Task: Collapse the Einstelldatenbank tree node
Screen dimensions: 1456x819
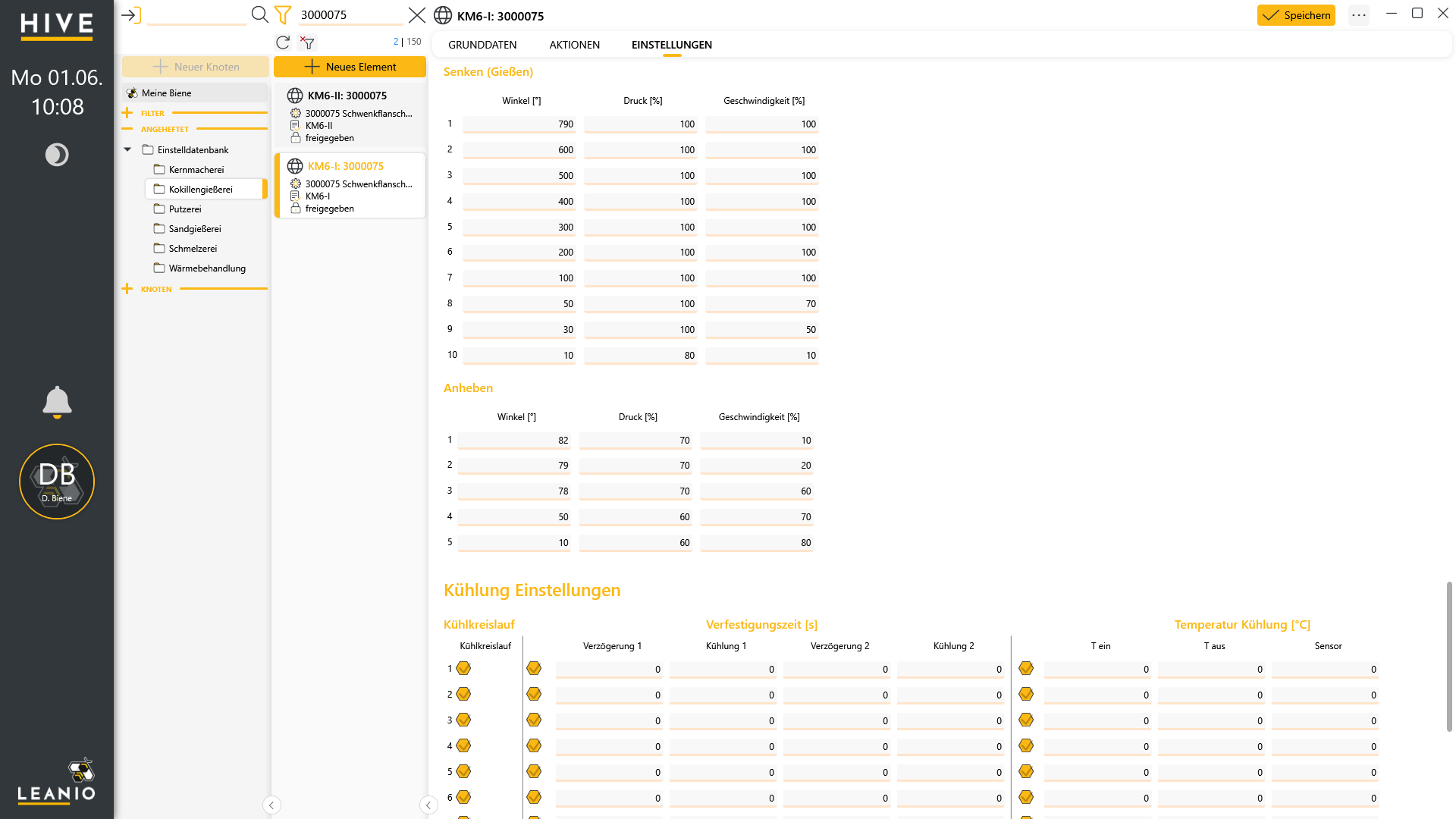Action: pos(127,149)
